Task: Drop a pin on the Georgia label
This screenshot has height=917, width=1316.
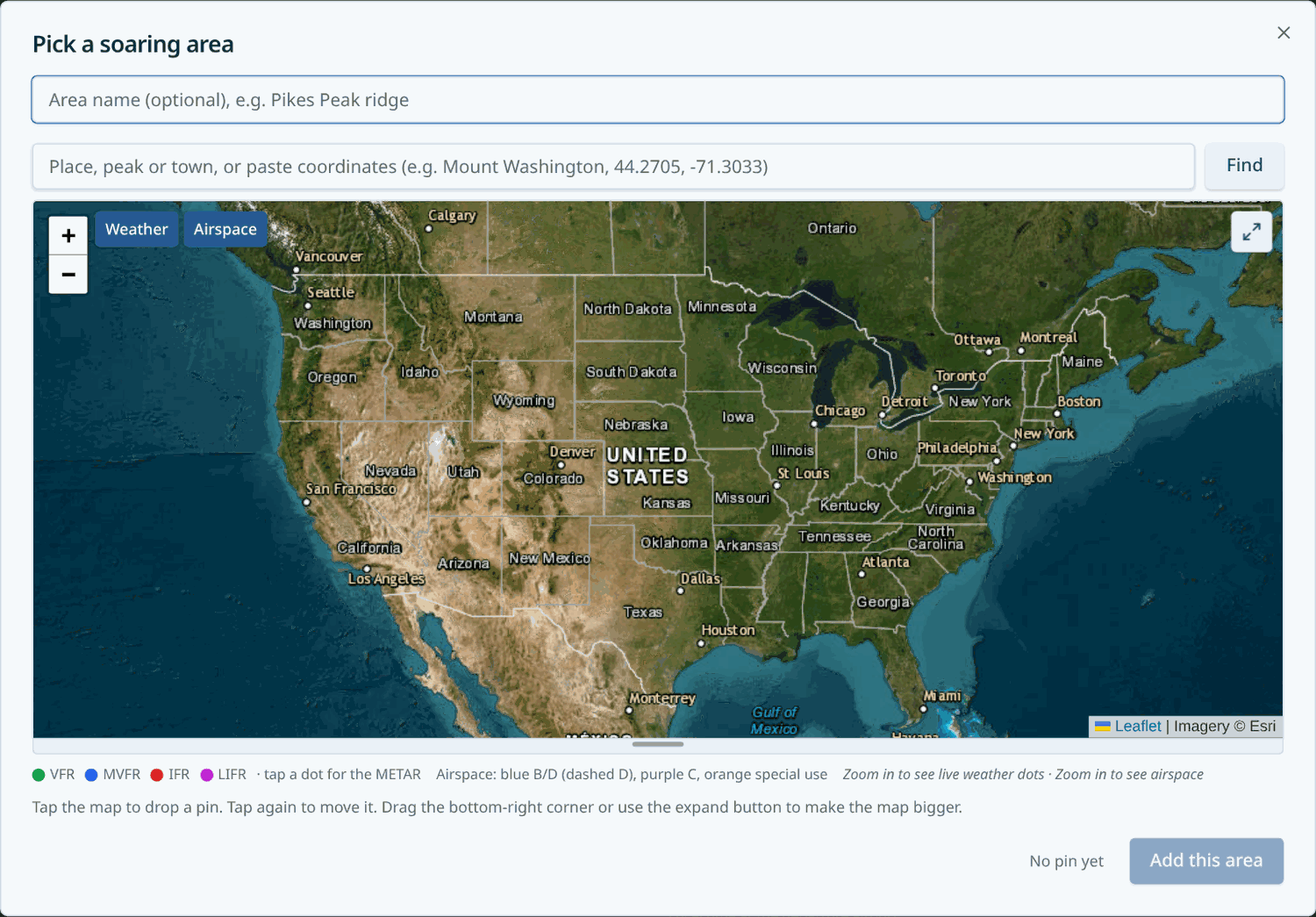Action: coord(883,602)
